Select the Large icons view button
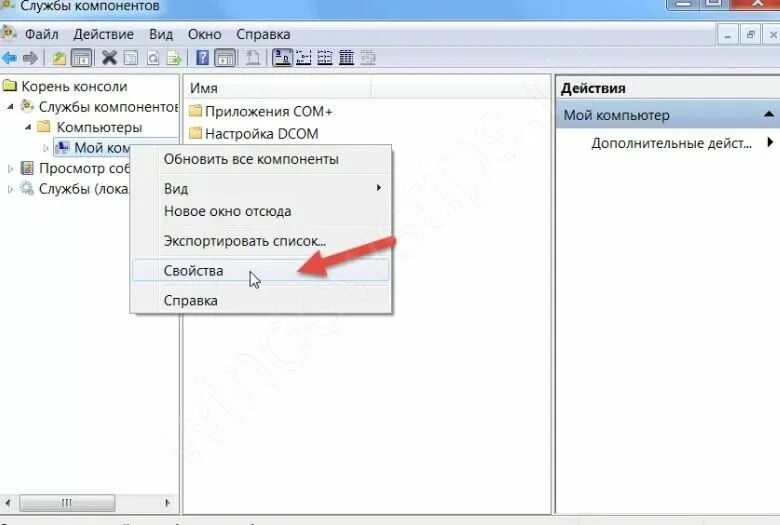The image size is (780, 525). click(282, 58)
